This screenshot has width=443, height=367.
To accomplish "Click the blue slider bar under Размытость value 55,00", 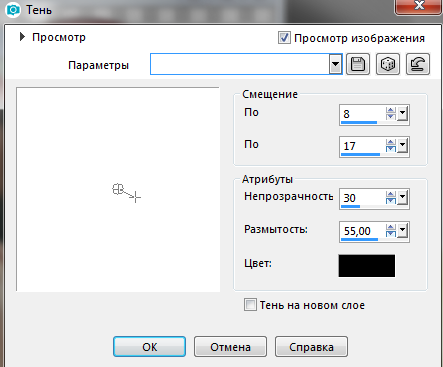I will coord(359,239).
